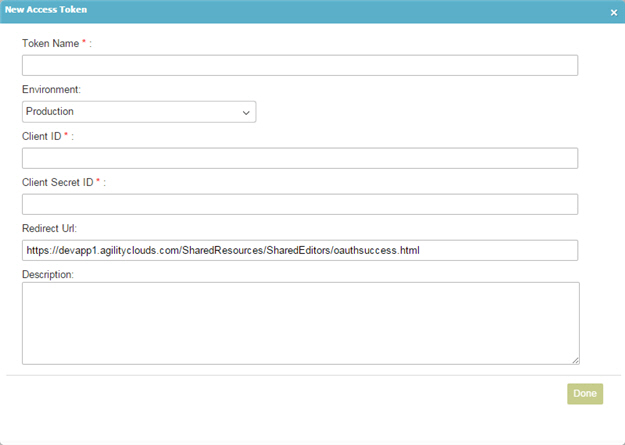Click the Redirect Url label
Screen dimensions: 625x445
tap(49, 228)
